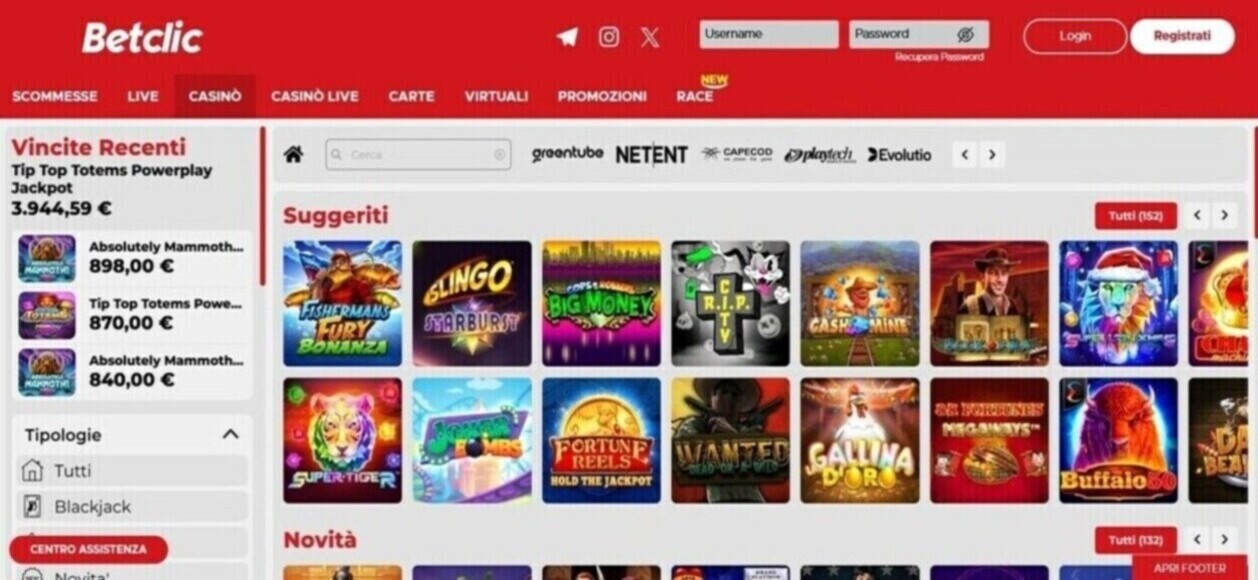
Task: Click the Recupera Password link
Action: 939,57
